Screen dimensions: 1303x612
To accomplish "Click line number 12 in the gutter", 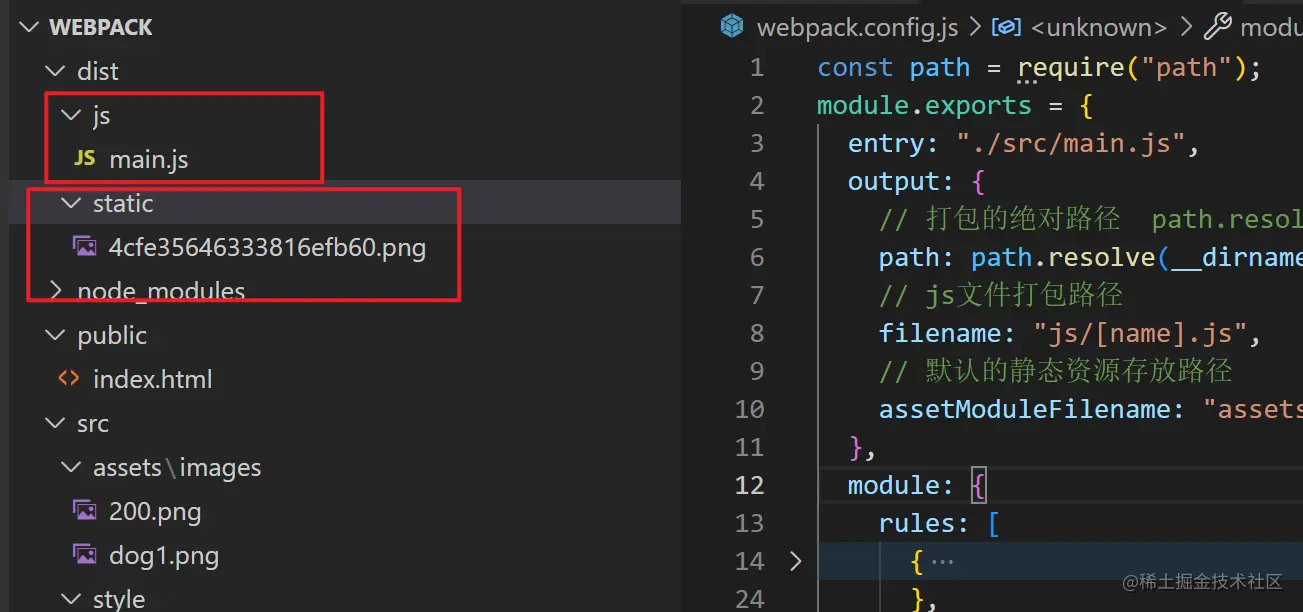I will pos(750,485).
